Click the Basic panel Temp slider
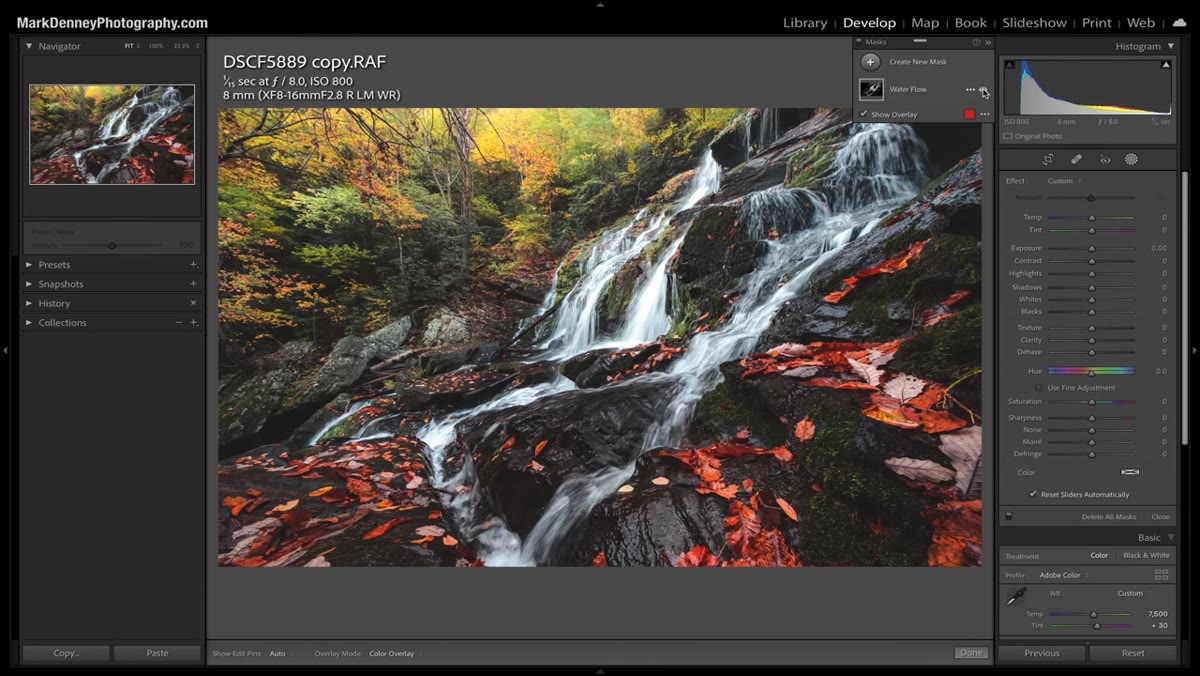The width and height of the screenshot is (1200, 676). coord(1091,614)
